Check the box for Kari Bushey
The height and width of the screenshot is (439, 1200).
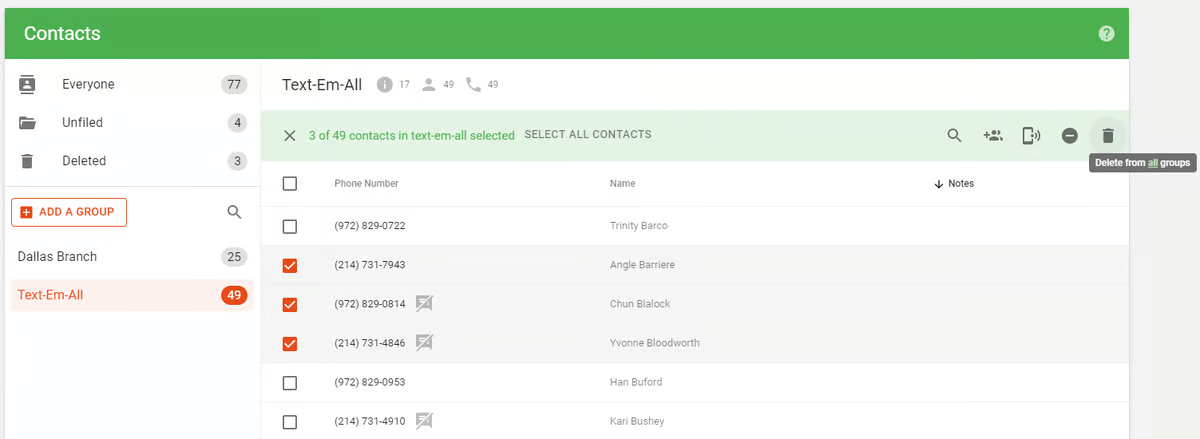[x=290, y=421]
